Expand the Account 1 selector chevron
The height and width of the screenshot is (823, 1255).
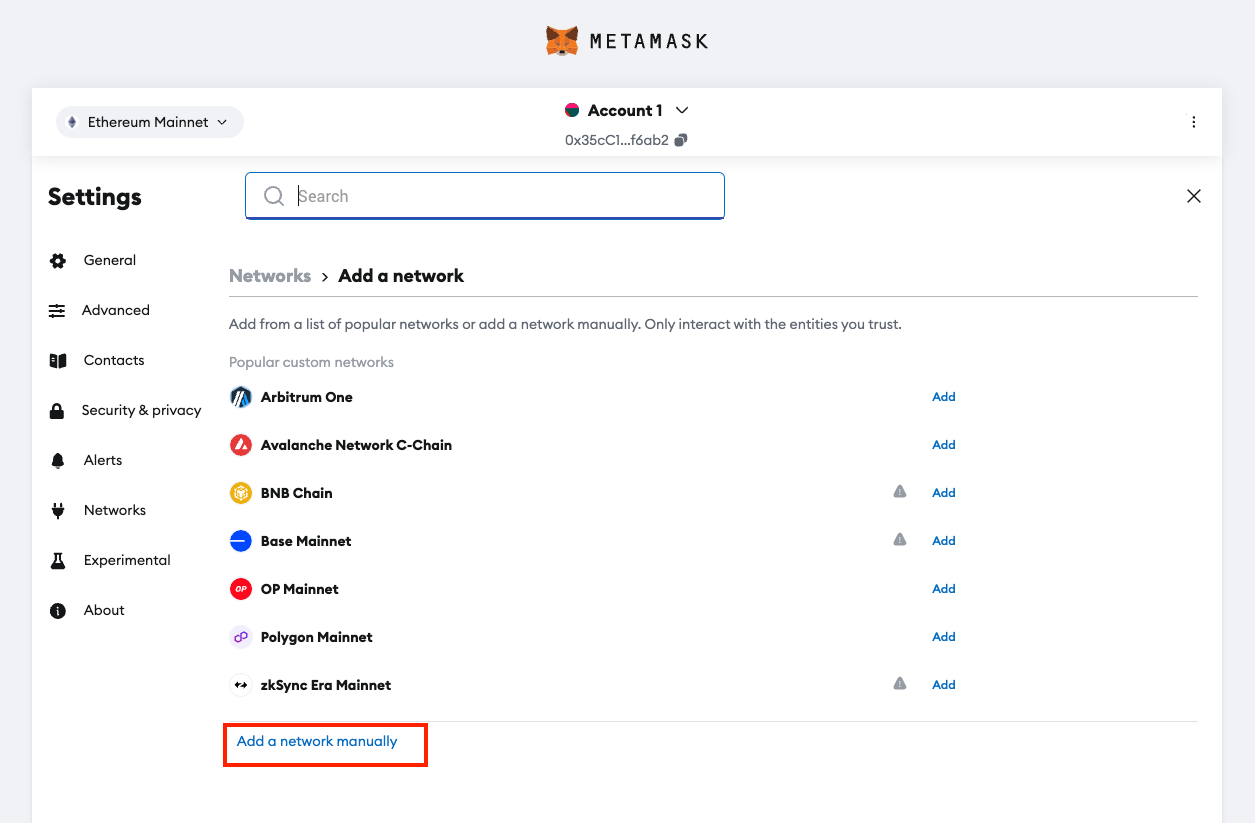682,110
